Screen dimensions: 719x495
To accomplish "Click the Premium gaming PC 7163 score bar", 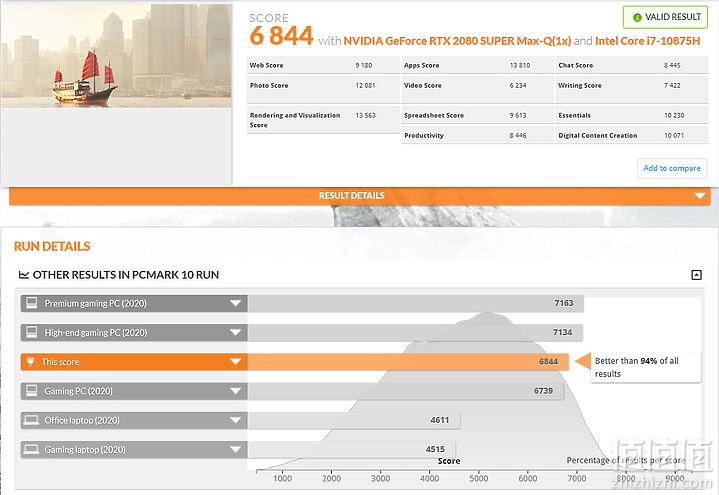I will (415, 303).
